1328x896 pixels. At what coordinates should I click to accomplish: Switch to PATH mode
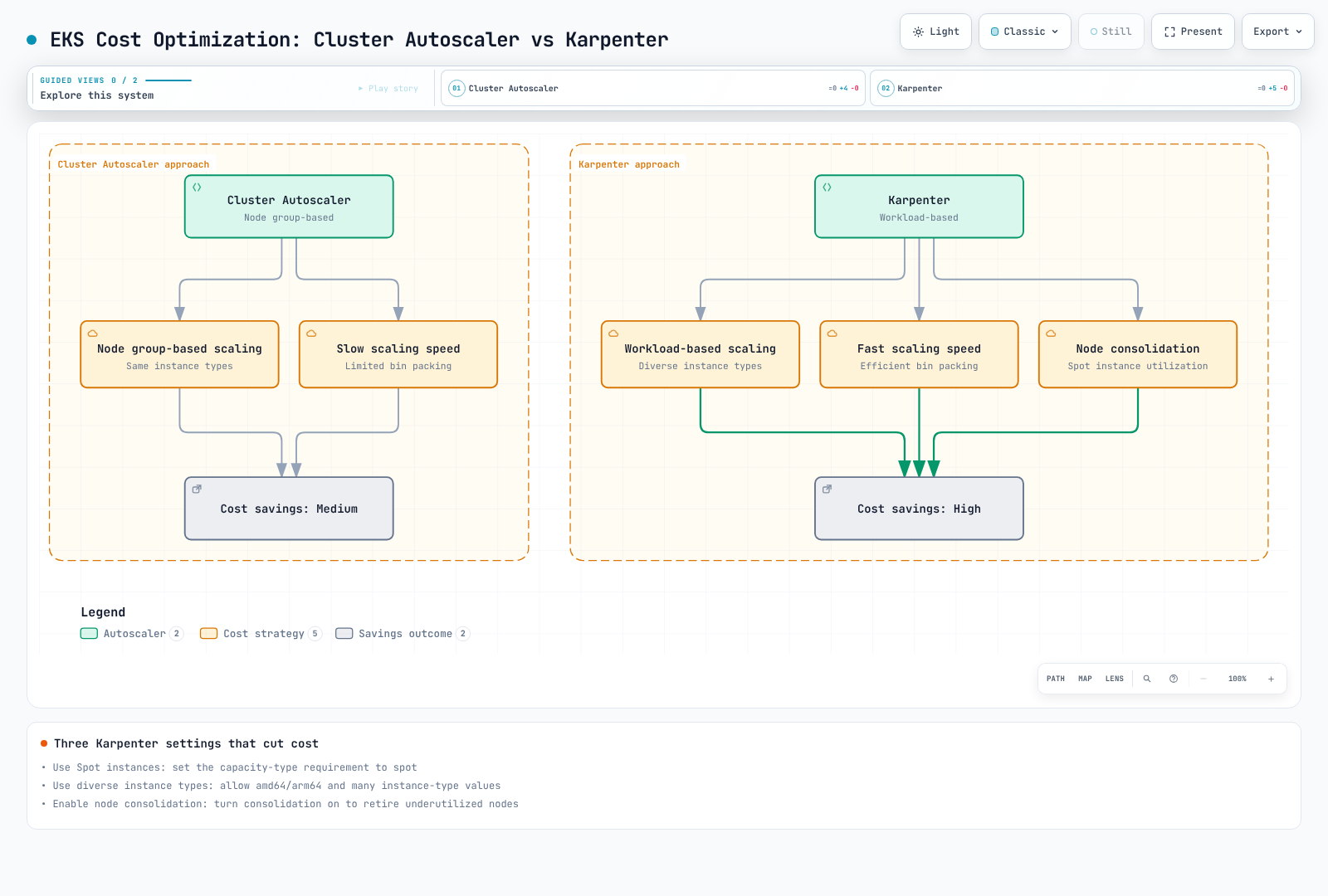coord(1056,679)
